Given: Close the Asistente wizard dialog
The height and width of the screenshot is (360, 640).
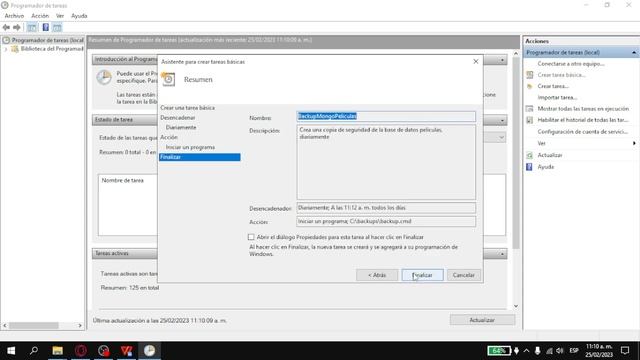Looking at the screenshot, I should coord(476,61).
